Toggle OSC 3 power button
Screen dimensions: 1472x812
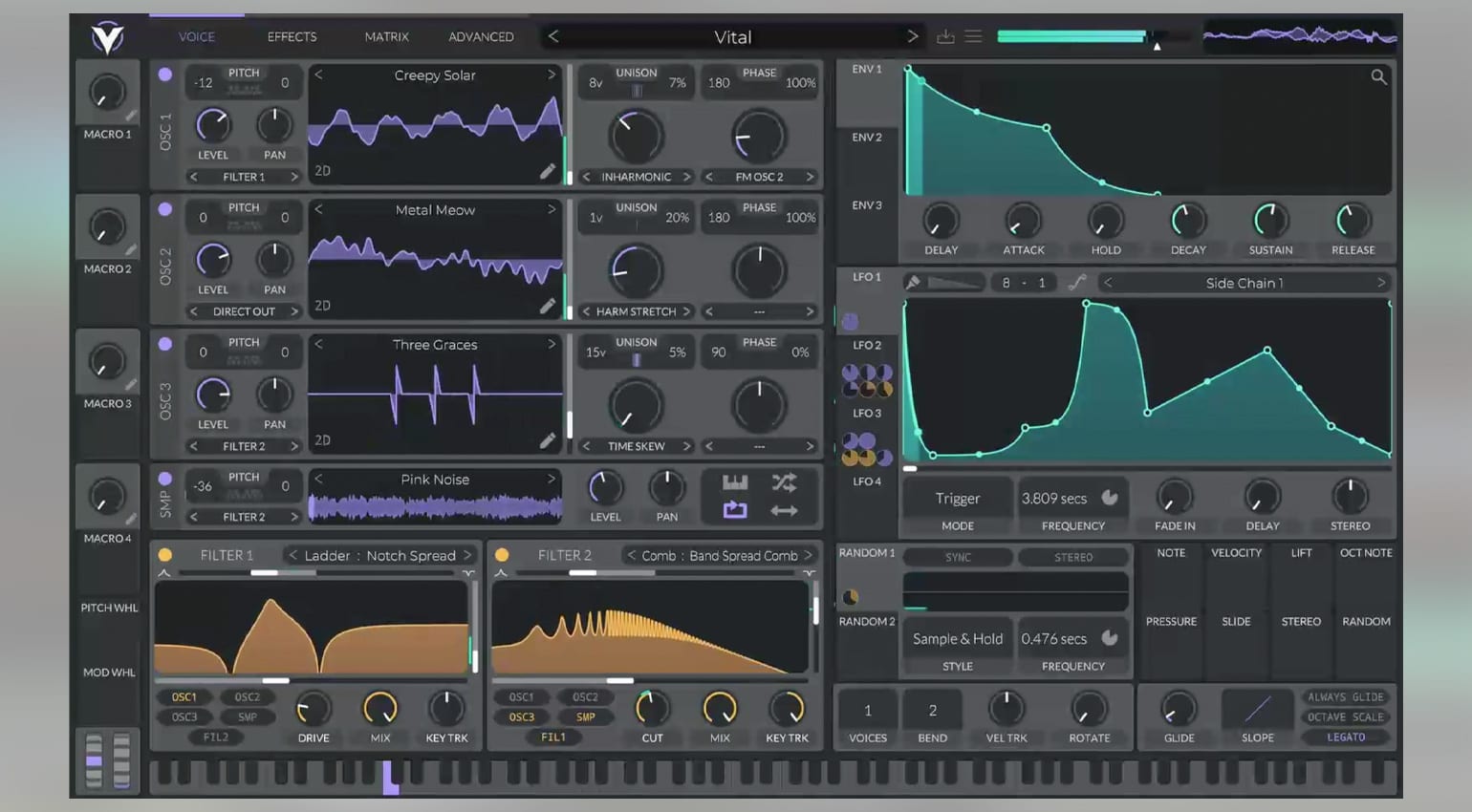[165, 343]
